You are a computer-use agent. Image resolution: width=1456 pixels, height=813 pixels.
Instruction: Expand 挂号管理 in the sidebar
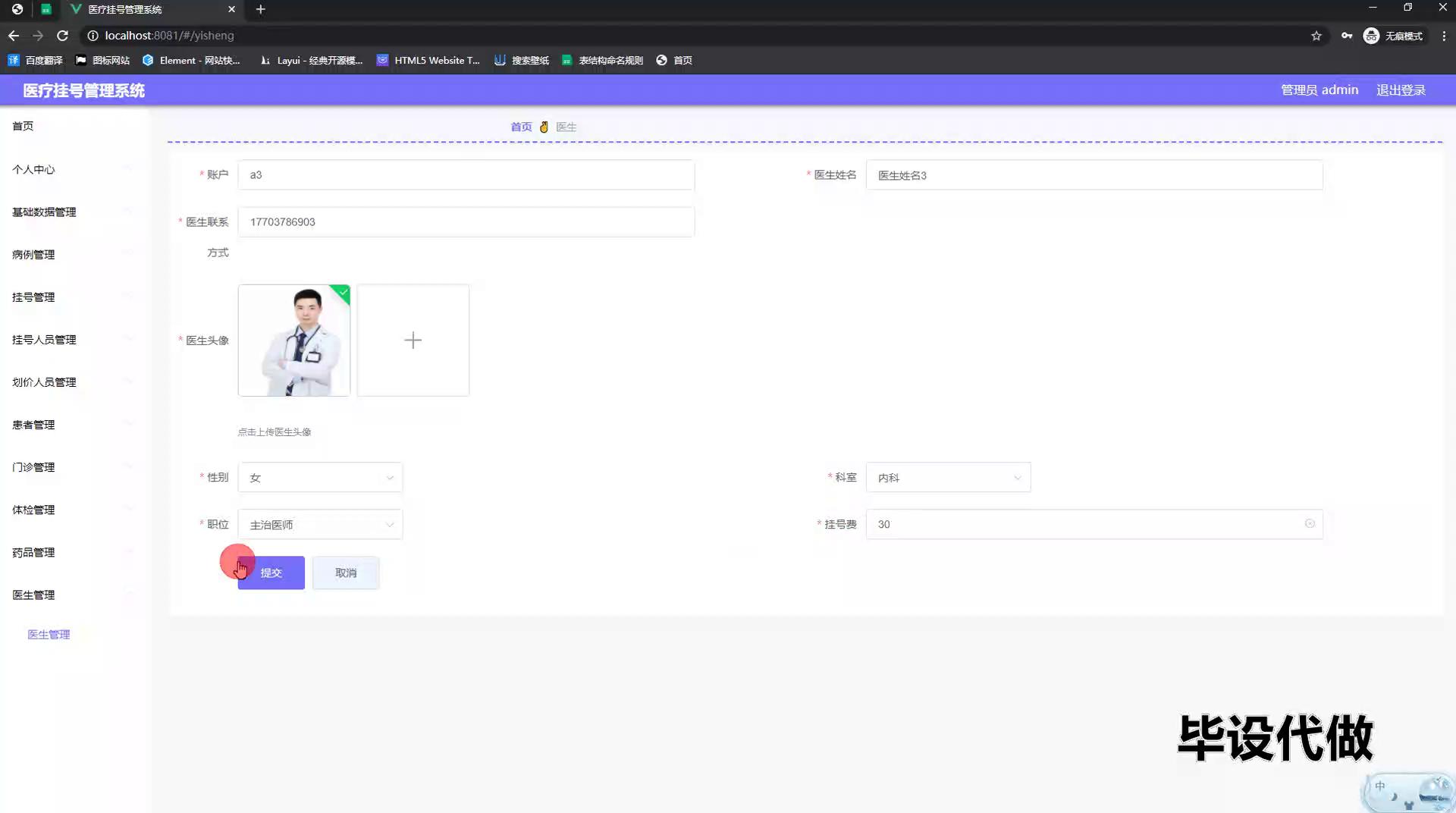tap(33, 297)
